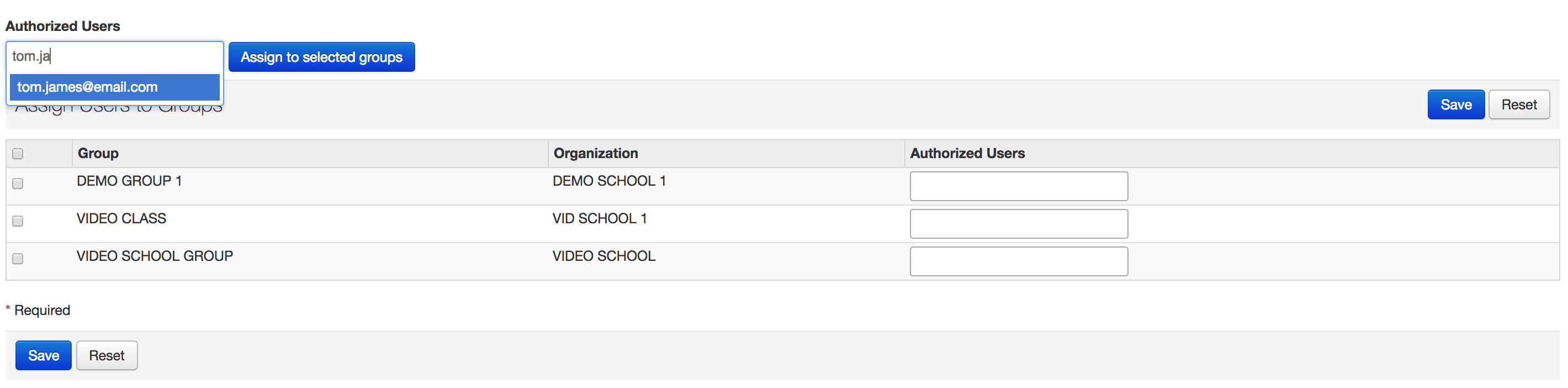Click the VID SCHOOL 1 organization cell
Viewport: 1568px width, 388px height.
(599, 219)
